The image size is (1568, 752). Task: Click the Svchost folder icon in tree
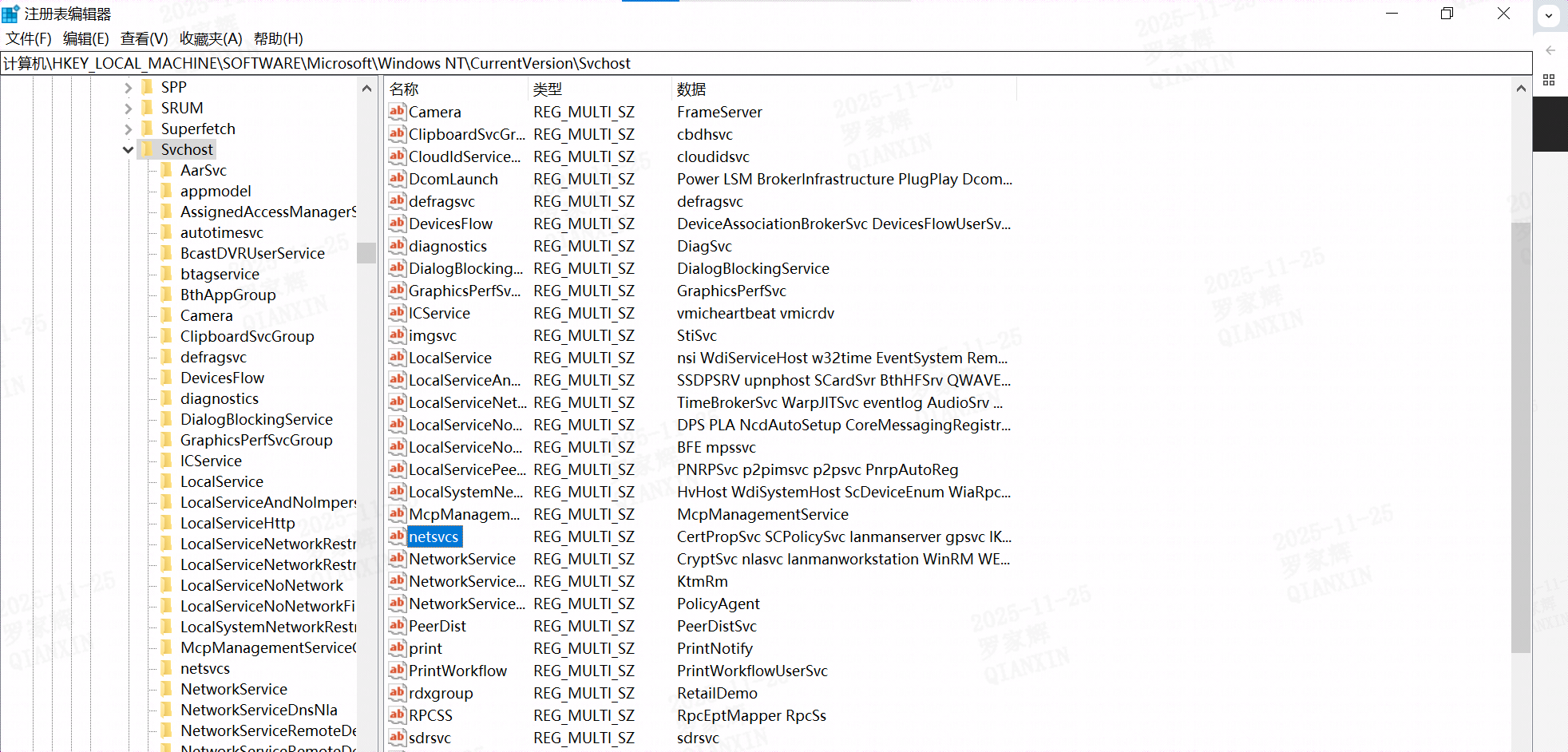point(148,149)
